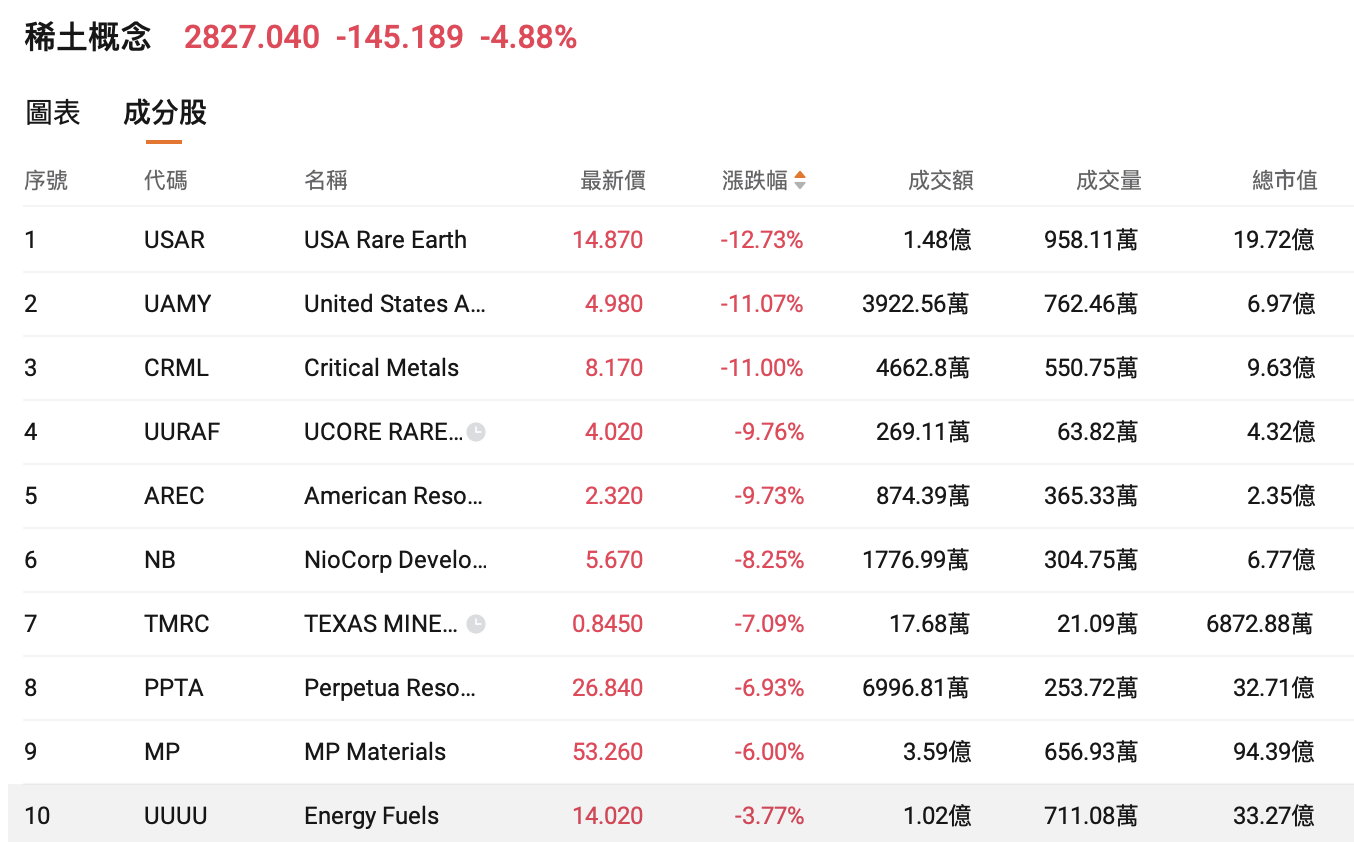Toggle sort arrows on 漲跌幅 column
1354x842 pixels.
(799, 181)
